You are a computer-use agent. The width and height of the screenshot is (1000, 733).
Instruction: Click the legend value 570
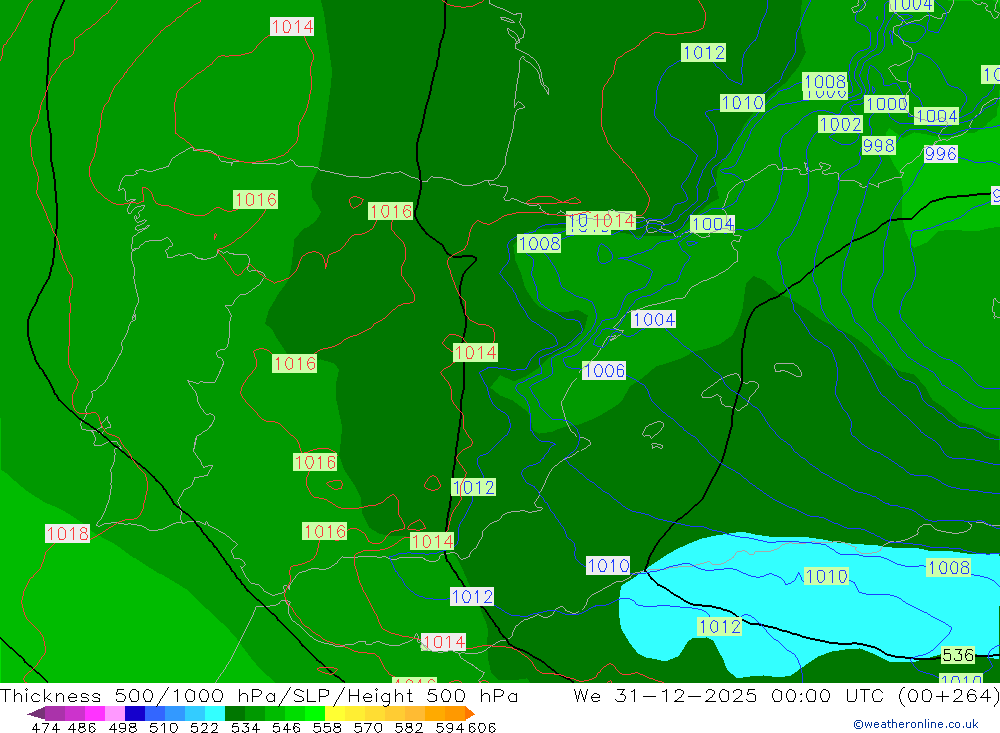click(x=367, y=727)
